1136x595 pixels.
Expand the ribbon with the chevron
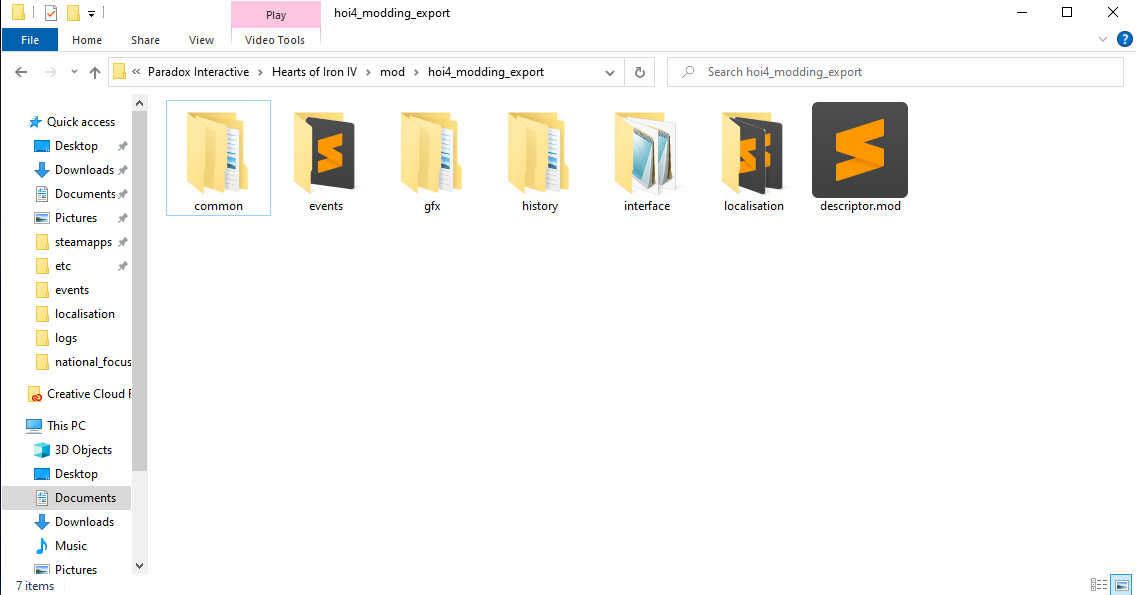click(x=1103, y=40)
